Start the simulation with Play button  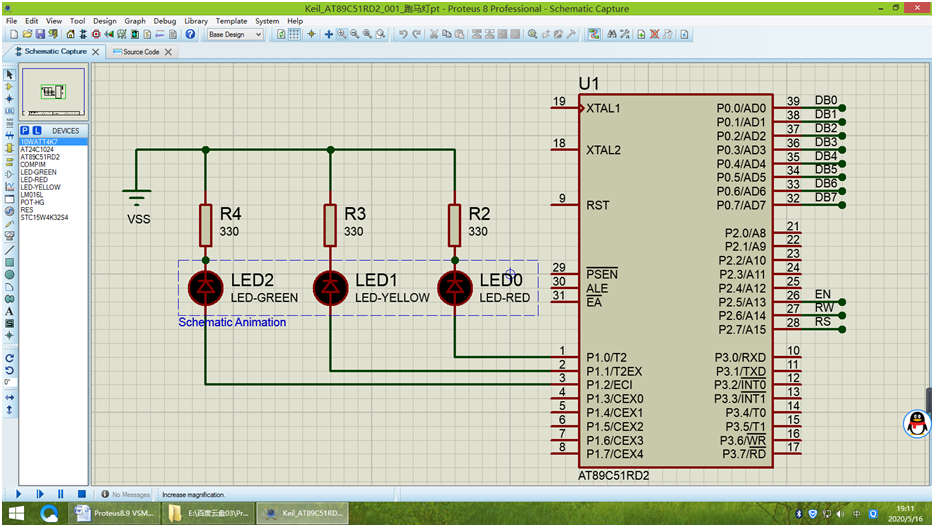[x=18, y=494]
